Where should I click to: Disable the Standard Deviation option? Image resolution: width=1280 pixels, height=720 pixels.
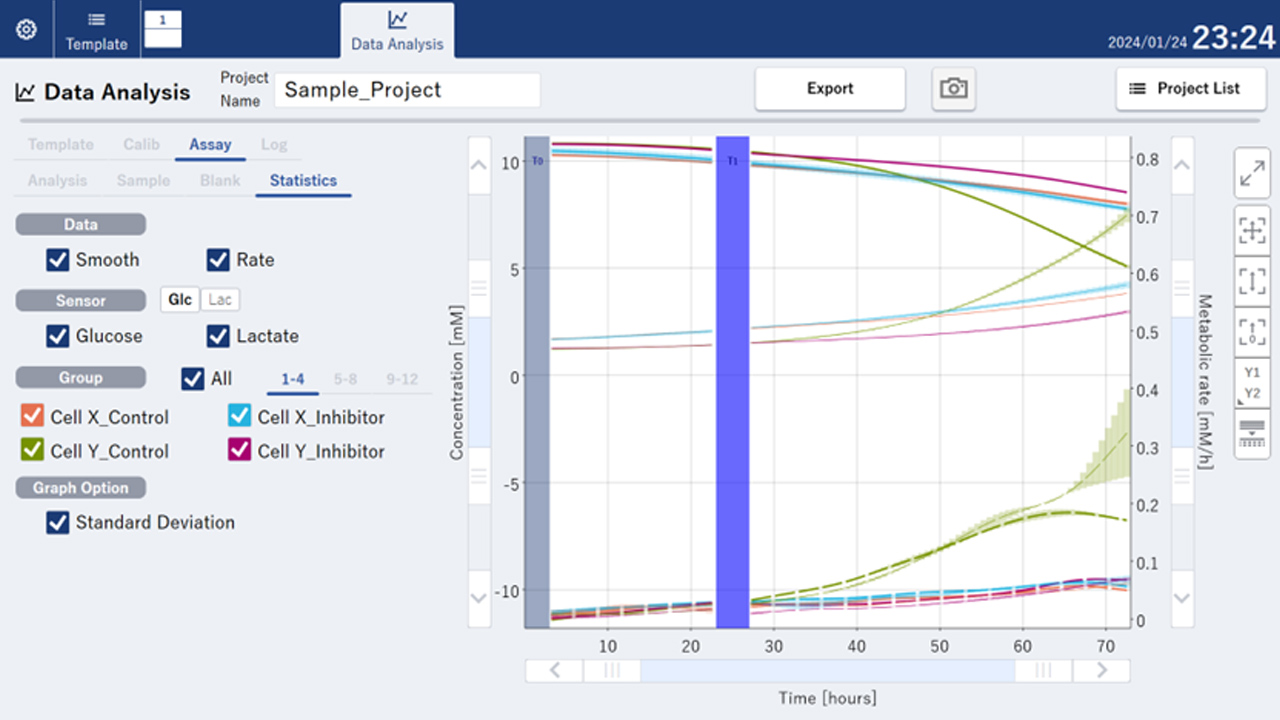click(57, 522)
